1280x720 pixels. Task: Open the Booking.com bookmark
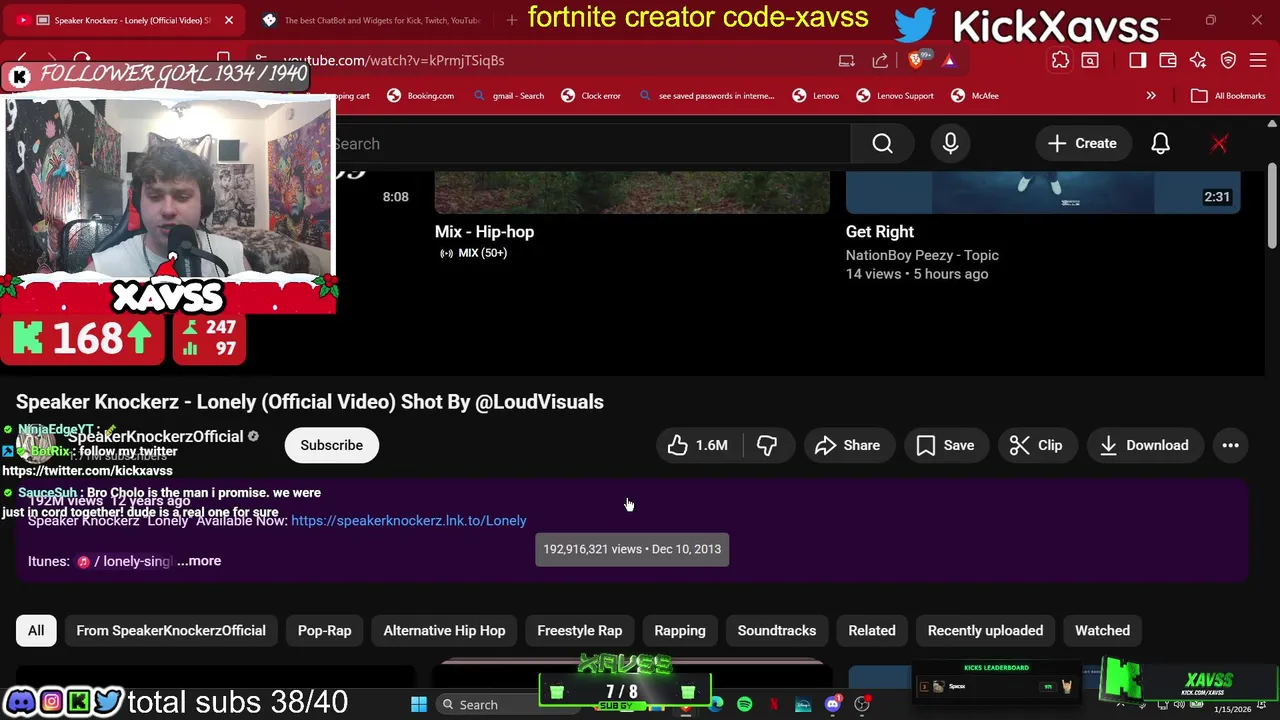[x=420, y=96]
